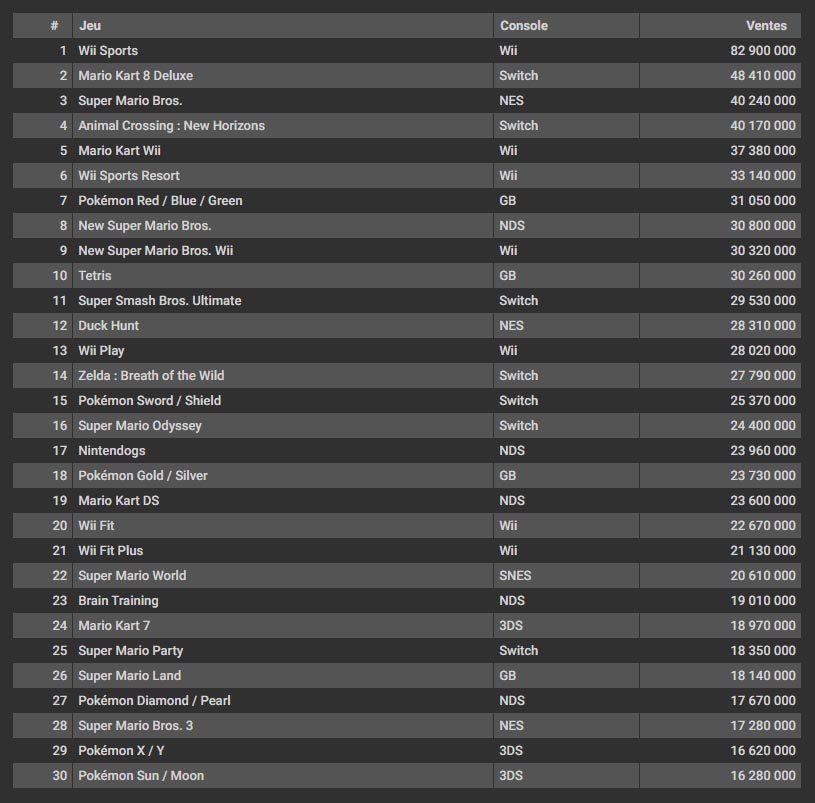Click 'Pokémon Red / Blue / Green' cell

(x=160, y=201)
